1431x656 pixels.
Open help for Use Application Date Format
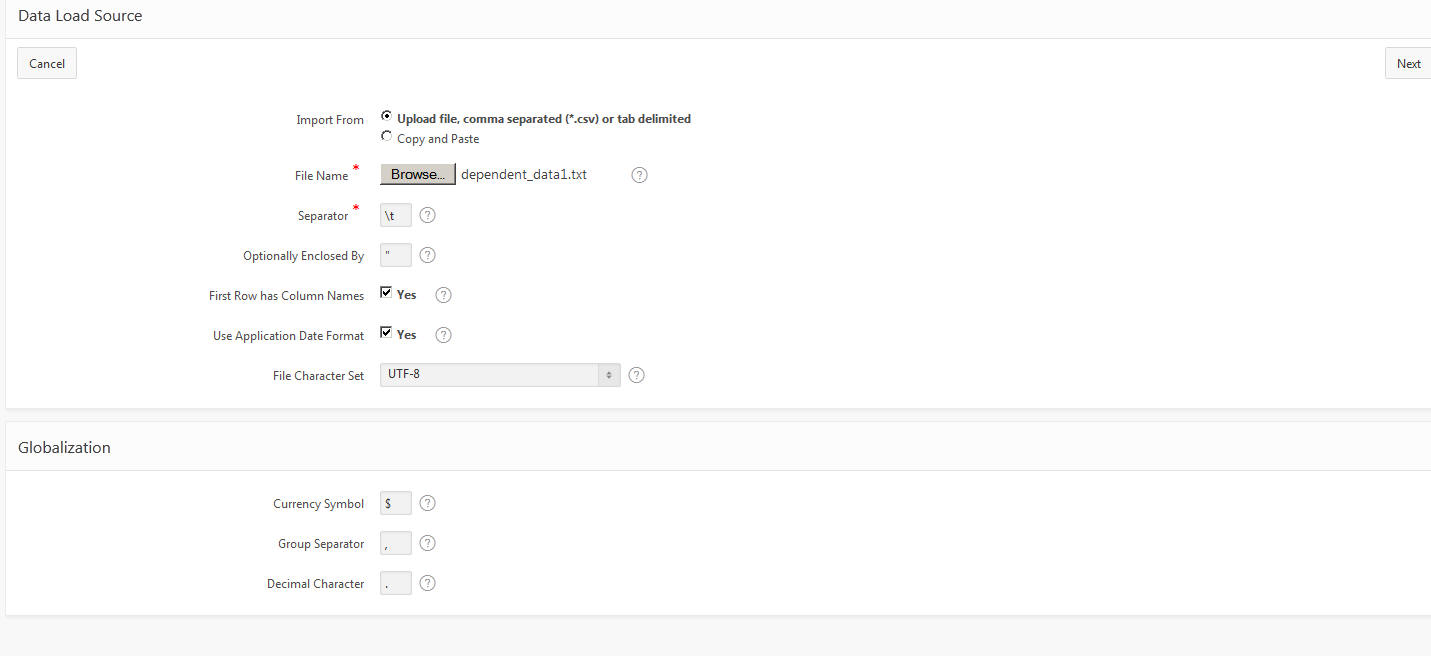[444, 335]
